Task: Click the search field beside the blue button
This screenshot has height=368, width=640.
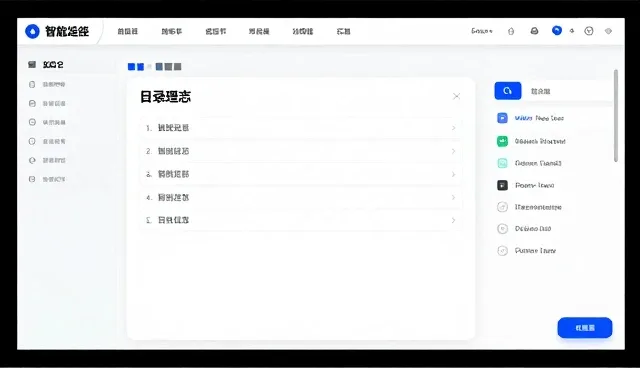Action: 567,91
